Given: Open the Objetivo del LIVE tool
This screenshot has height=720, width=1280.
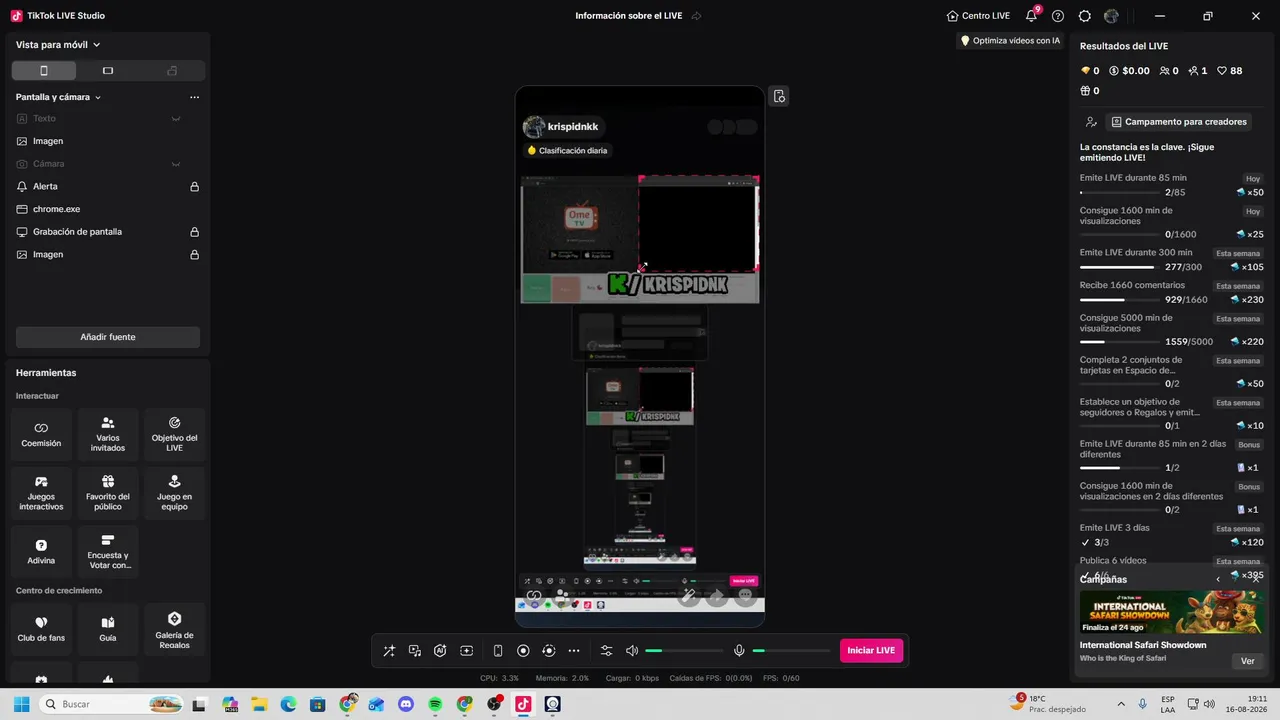Looking at the screenshot, I should [175, 435].
